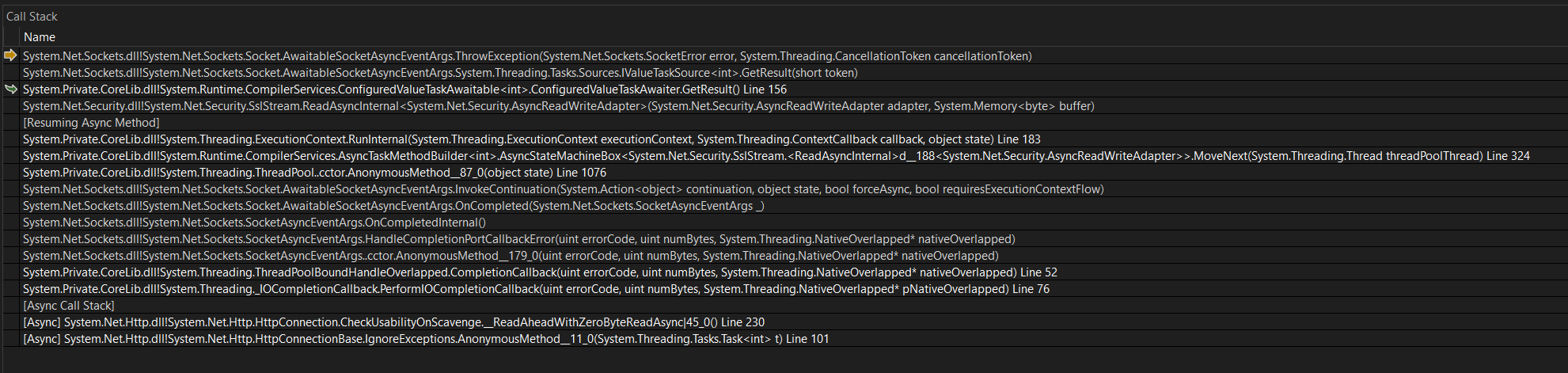Image resolution: width=1568 pixels, height=373 pixels.
Task: Select the ConfiguredValueTaskAwaiter.GetResult() Line 156 frame
Action: point(404,89)
